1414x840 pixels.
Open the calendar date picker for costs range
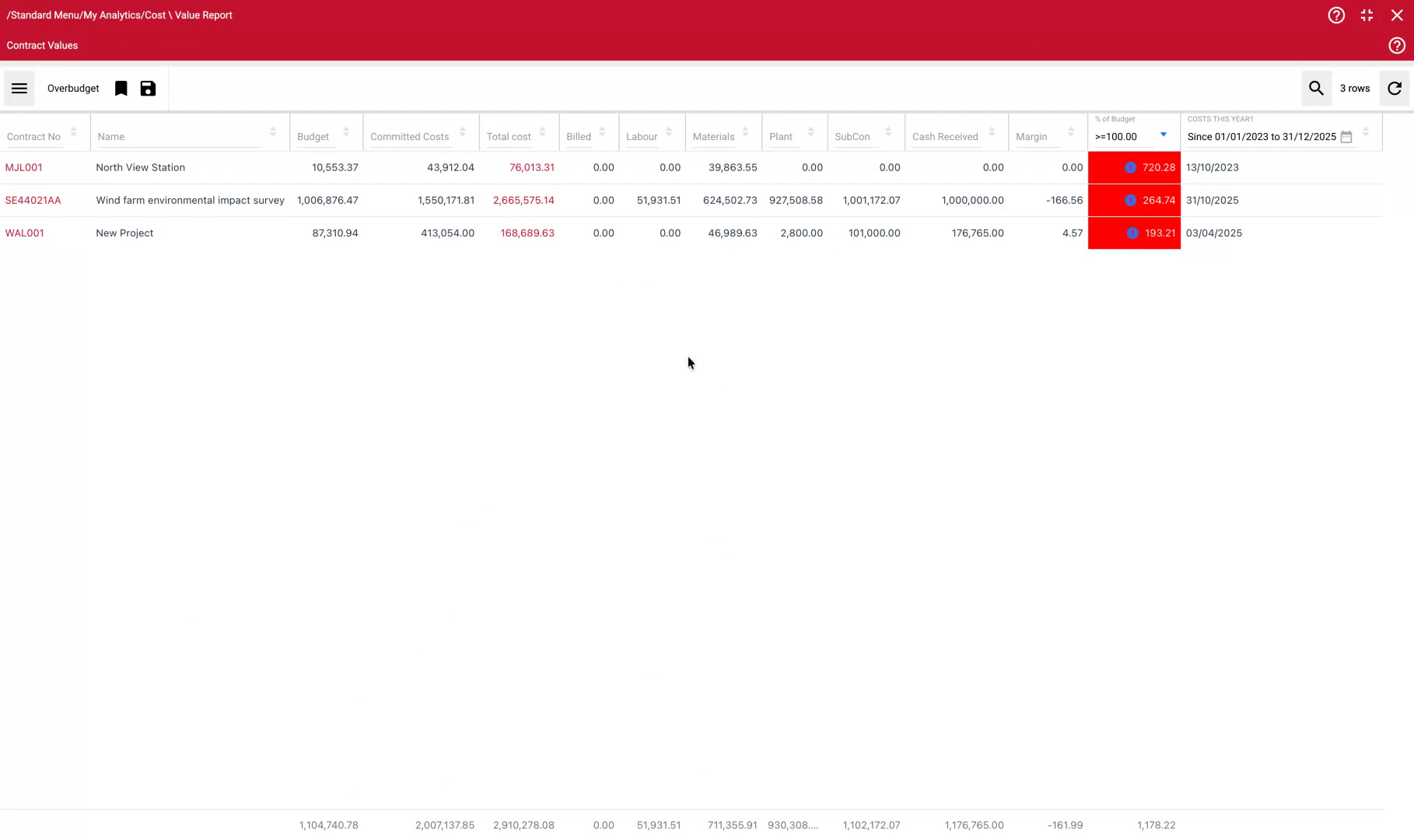click(x=1346, y=136)
